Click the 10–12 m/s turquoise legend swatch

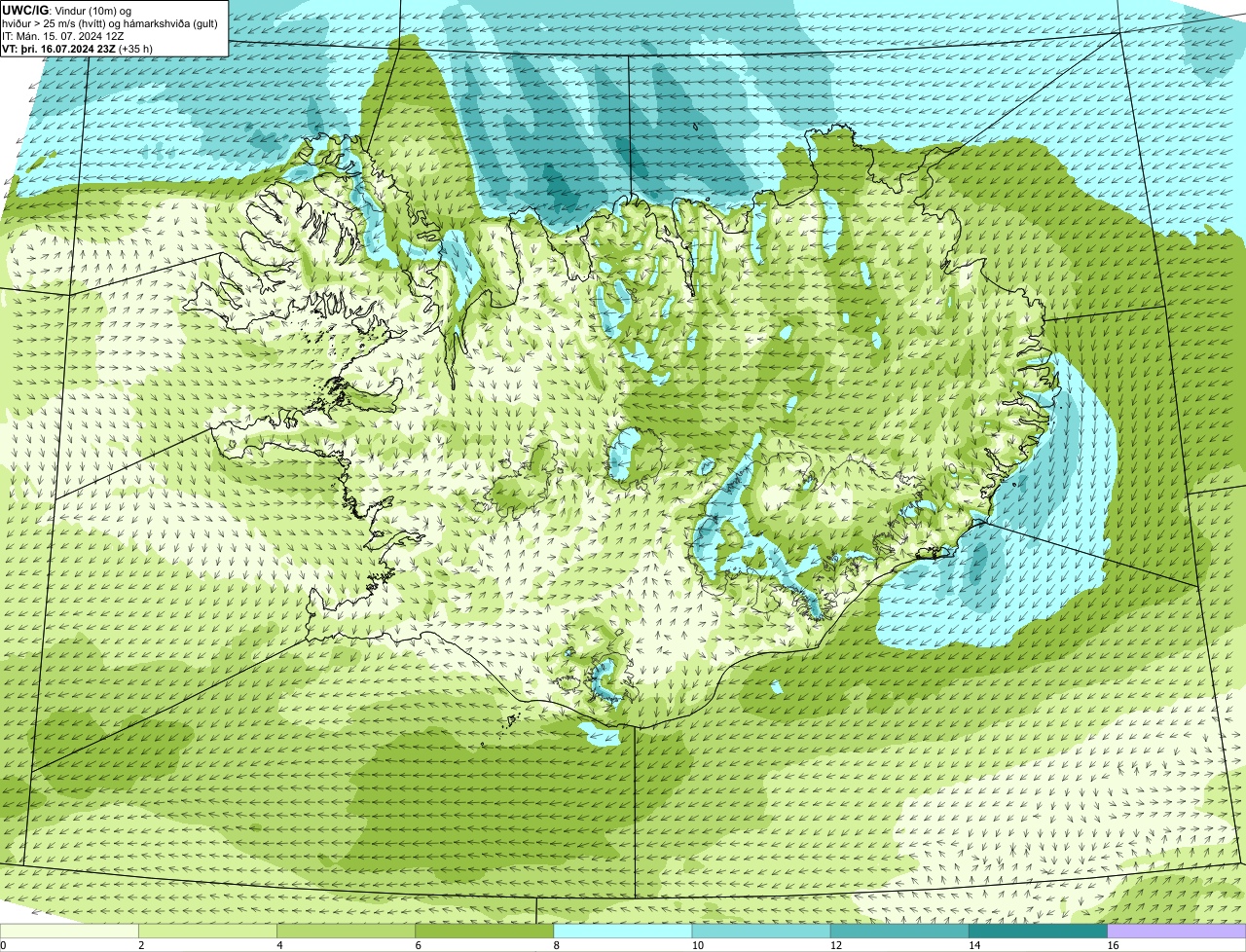pos(761,931)
